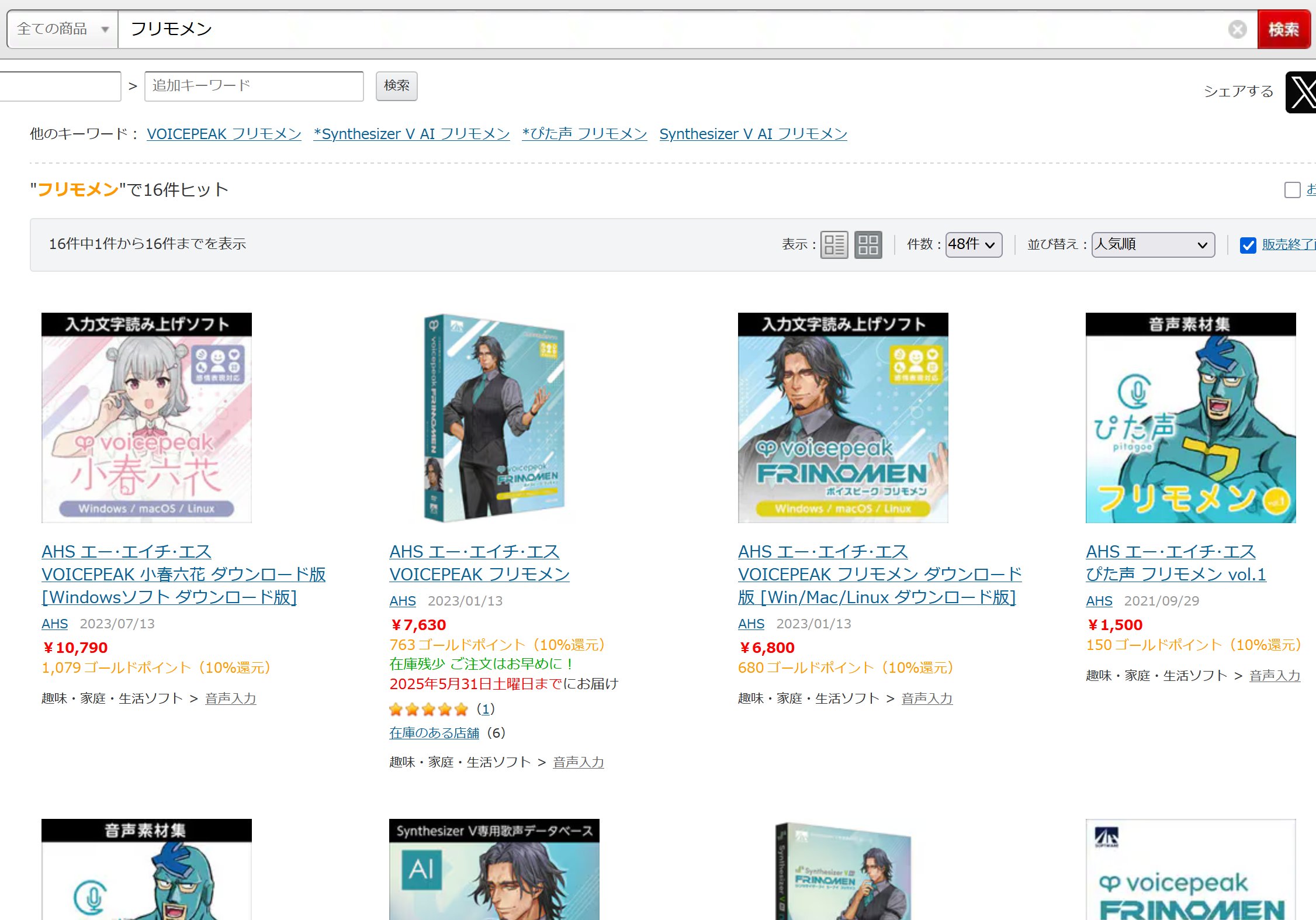The width and height of the screenshot is (1316, 920).
Task: Open 音声入力 category link under ¥6,800 item
Action: click(x=927, y=698)
